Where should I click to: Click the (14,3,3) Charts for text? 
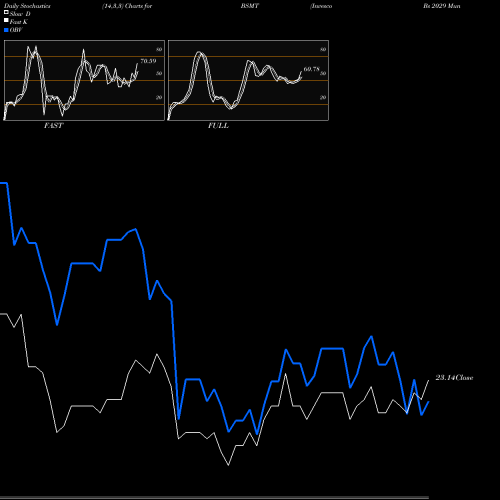[x=127, y=6]
